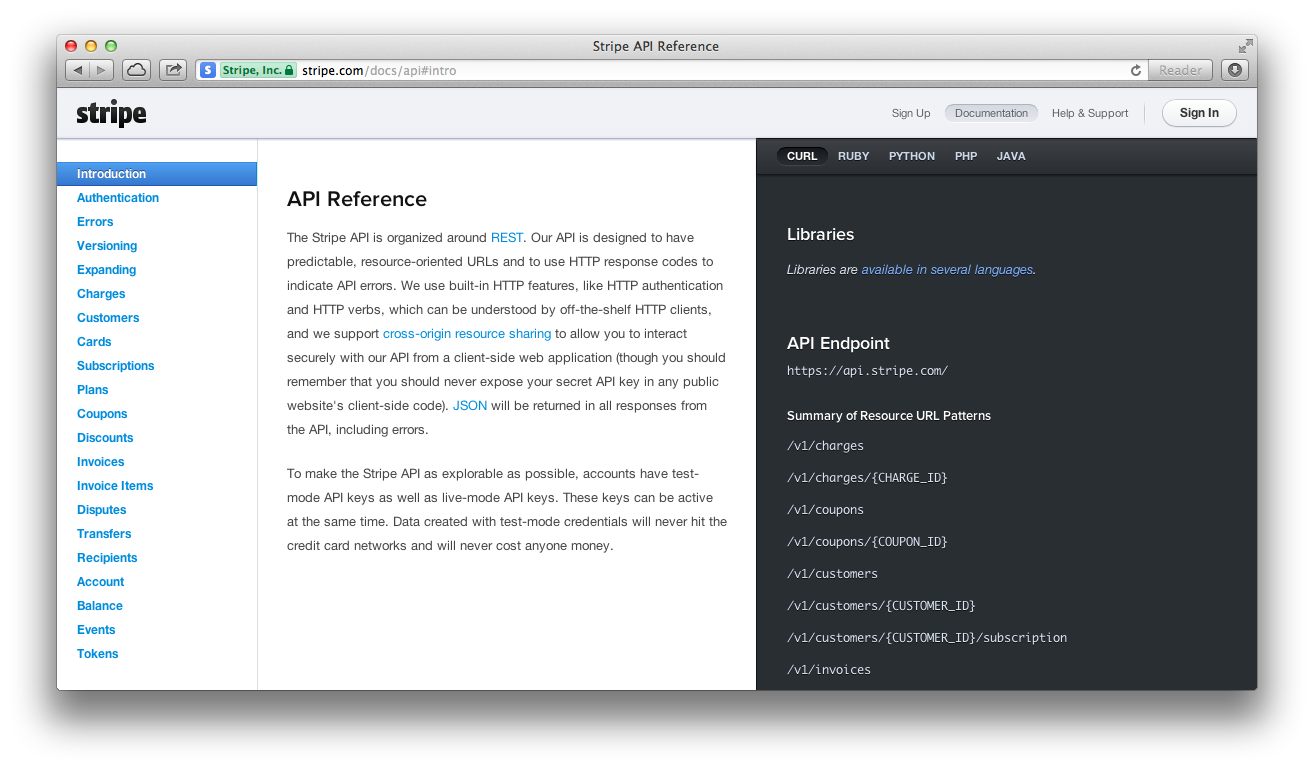
Task: Follow the cross-origin resource sharing link
Action: [x=467, y=334]
